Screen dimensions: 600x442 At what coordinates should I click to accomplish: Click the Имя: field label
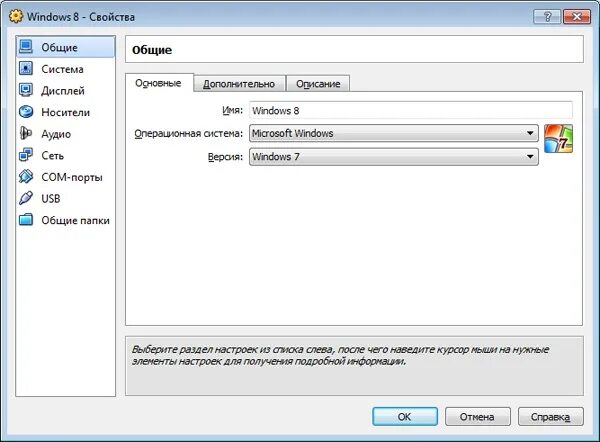click(232, 111)
